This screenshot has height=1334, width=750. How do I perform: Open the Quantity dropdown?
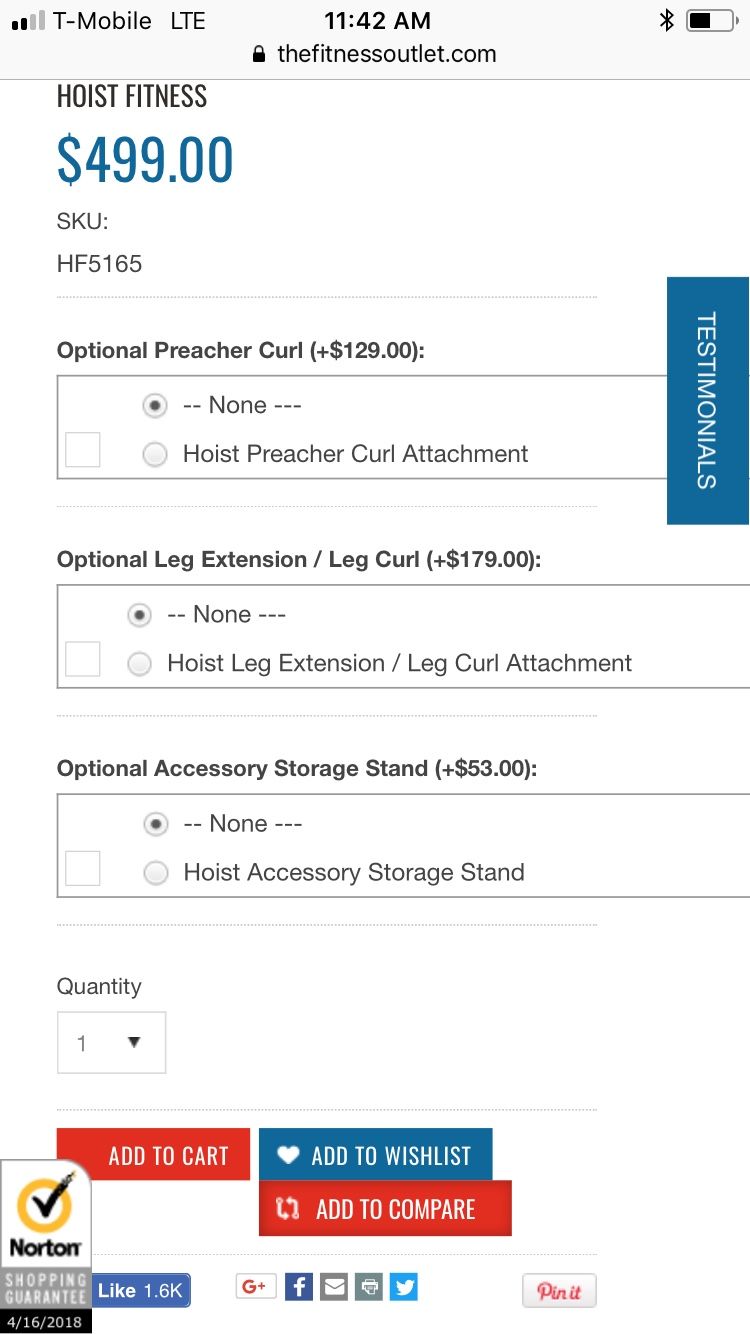click(x=111, y=1043)
